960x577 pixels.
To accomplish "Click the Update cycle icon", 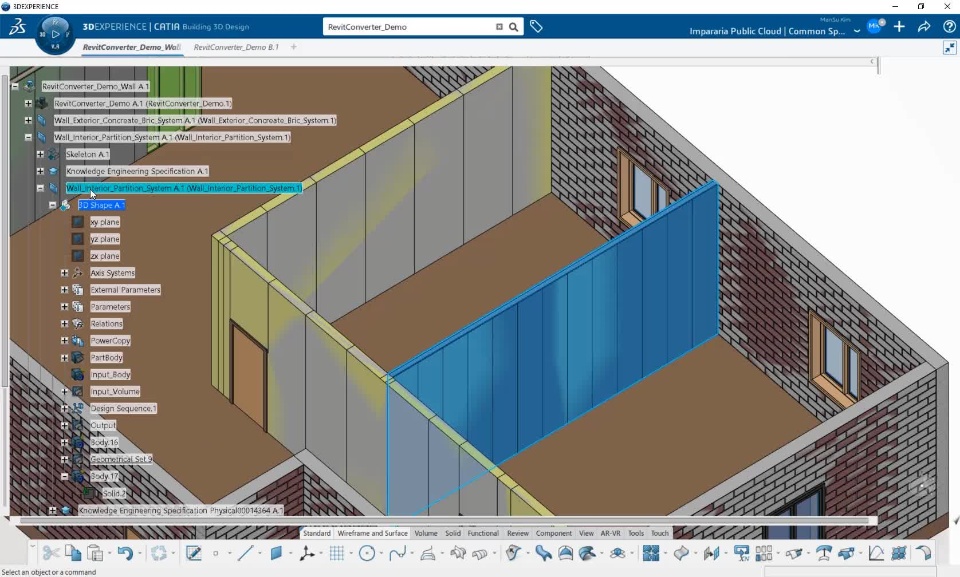I will [x=159, y=553].
